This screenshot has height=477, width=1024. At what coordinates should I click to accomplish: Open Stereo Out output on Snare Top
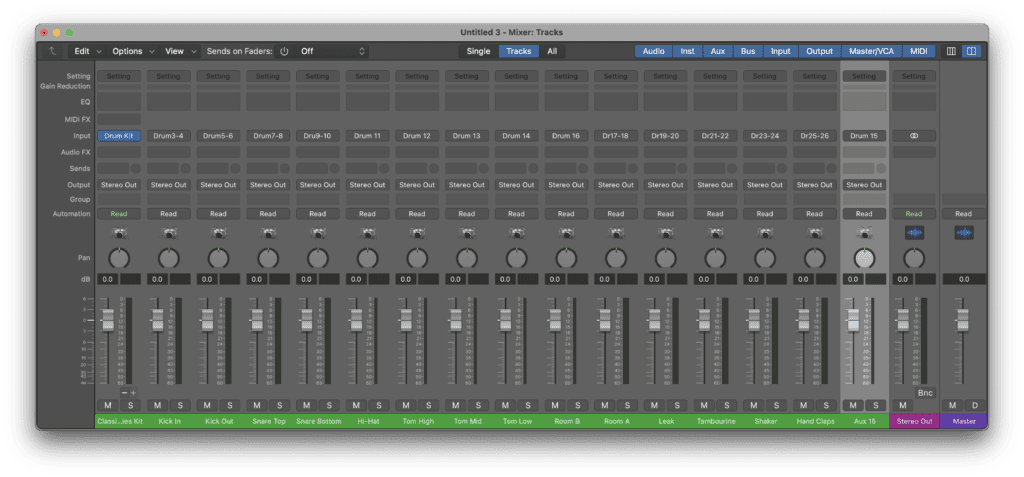pyautogui.click(x=268, y=185)
